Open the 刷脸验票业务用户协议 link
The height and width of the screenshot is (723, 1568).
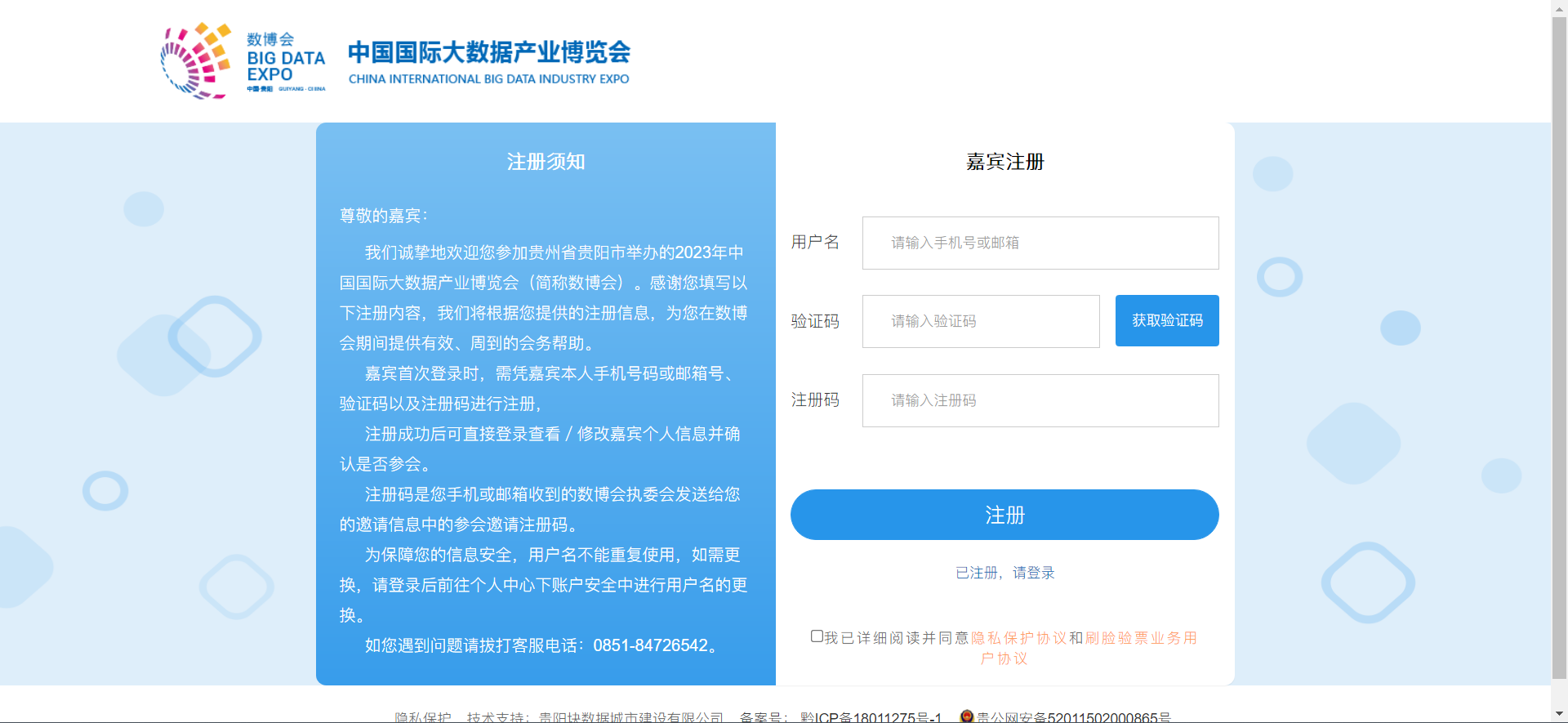point(1140,638)
